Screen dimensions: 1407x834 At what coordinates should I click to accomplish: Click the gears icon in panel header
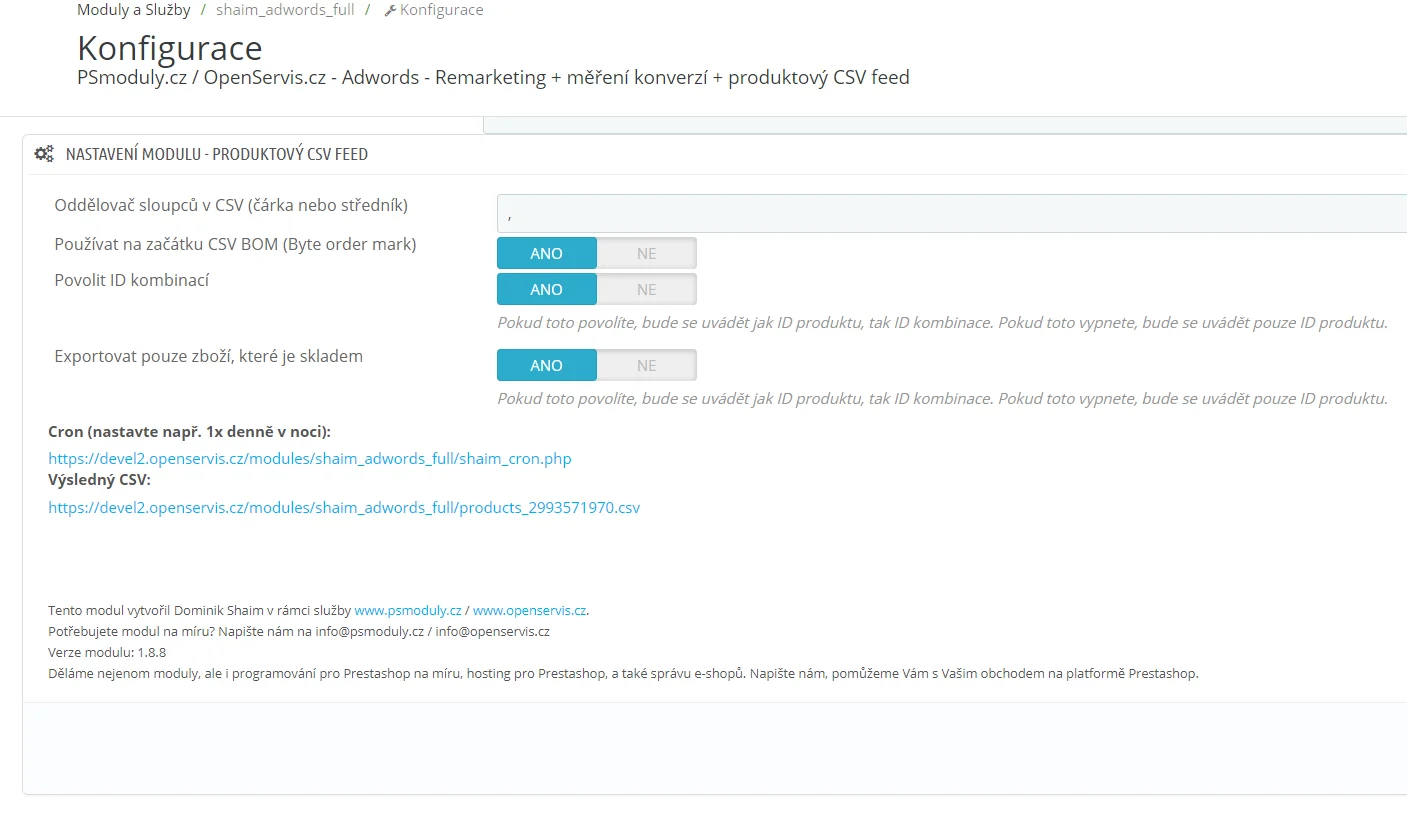44,154
